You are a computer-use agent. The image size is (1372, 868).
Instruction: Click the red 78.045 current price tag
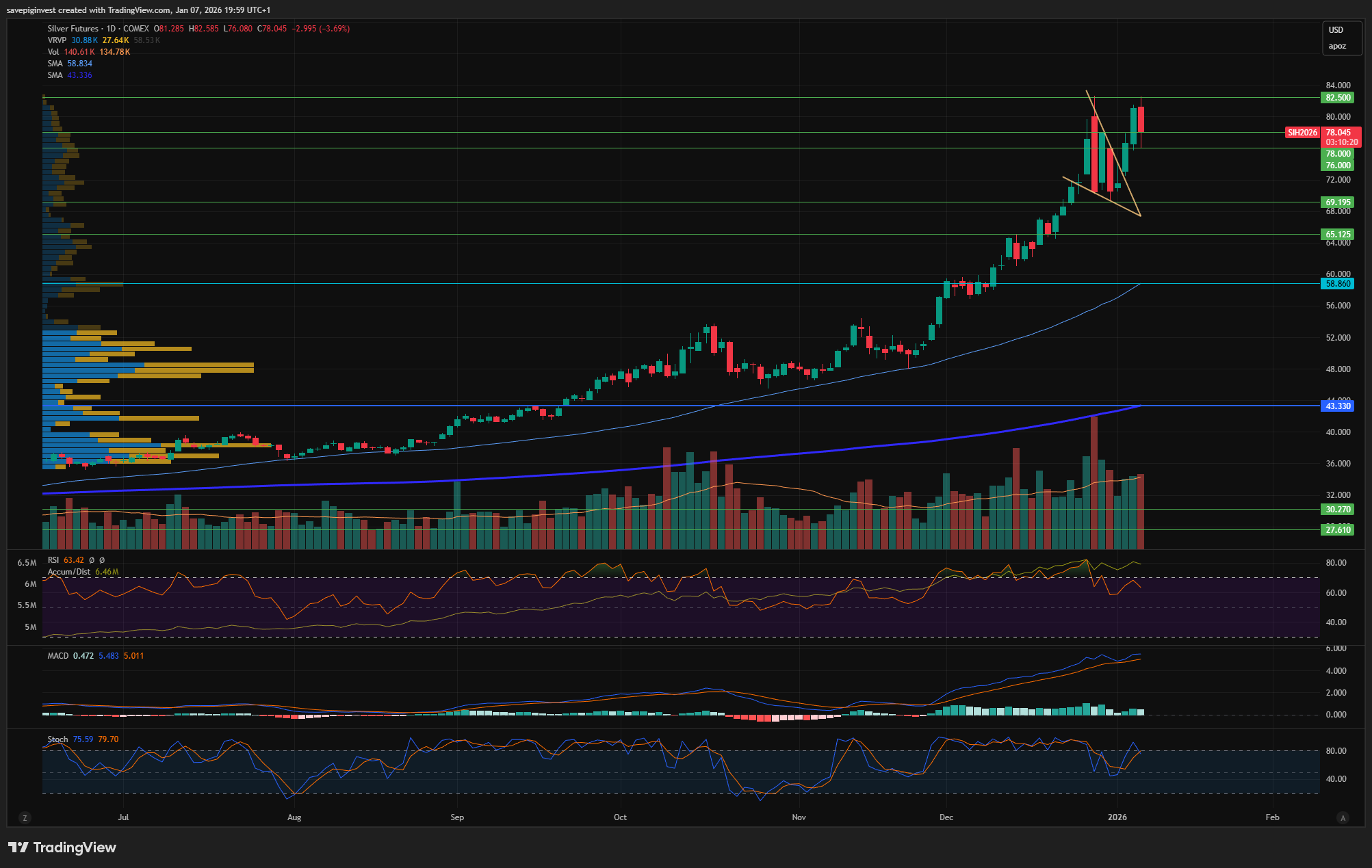click(x=1338, y=133)
